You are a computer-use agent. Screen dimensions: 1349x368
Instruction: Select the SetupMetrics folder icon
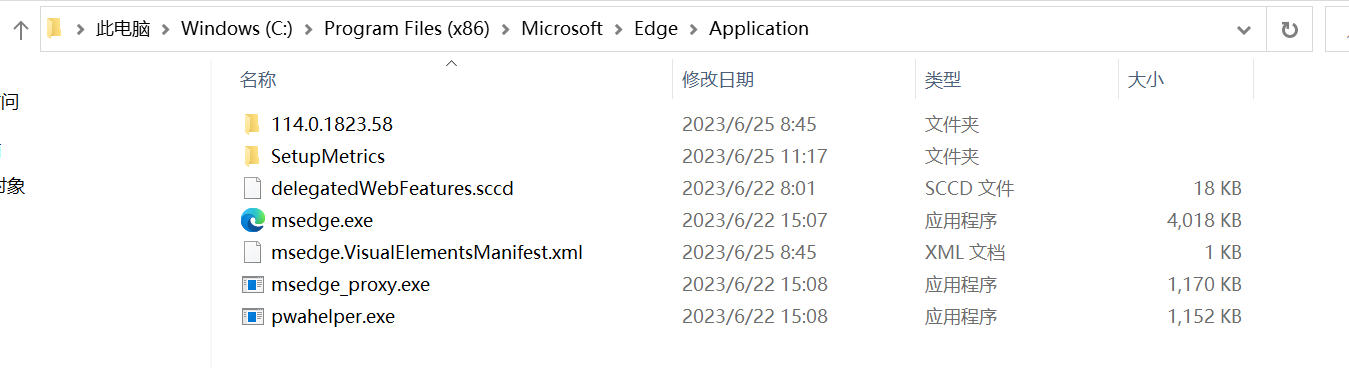252,156
